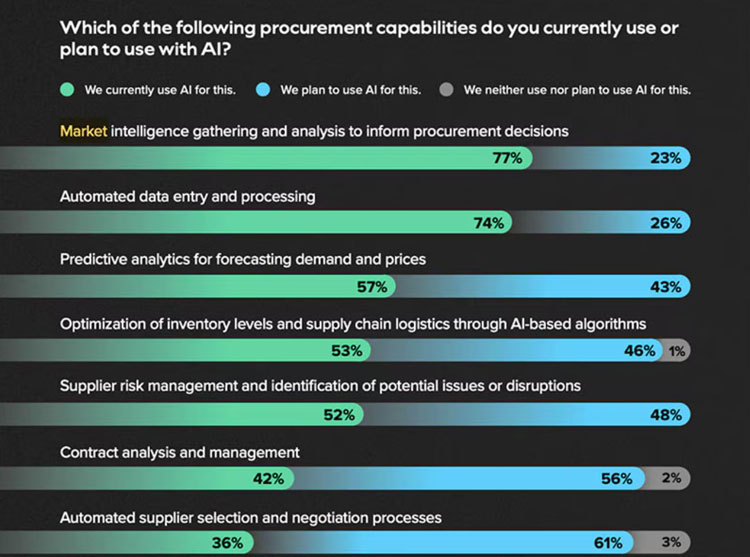This screenshot has width=750, height=557.
Task: Click the gray legend dot for neither use
Action: tap(447, 90)
